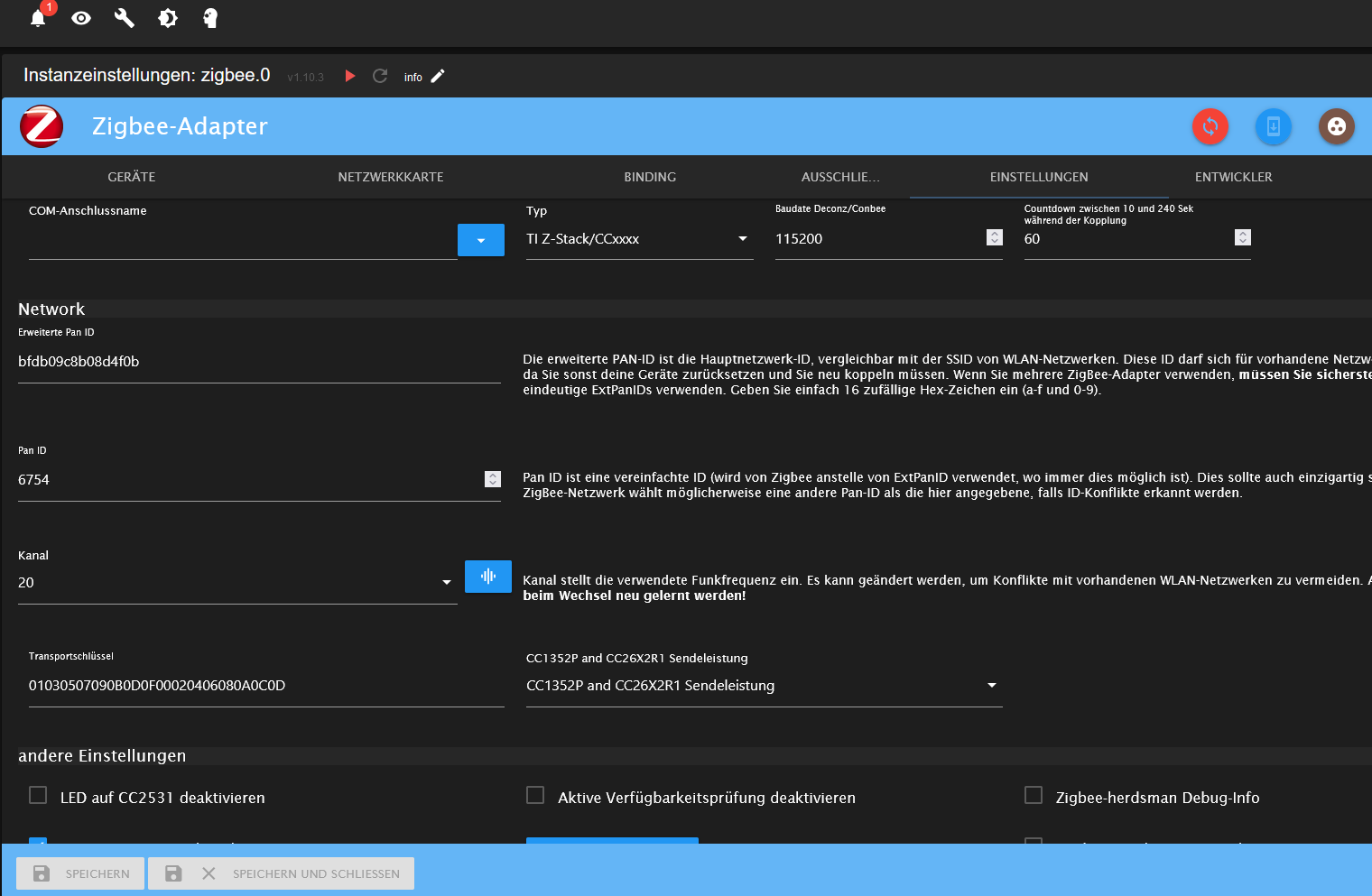Adjust Pan ID stepper arrows

coord(493,479)
